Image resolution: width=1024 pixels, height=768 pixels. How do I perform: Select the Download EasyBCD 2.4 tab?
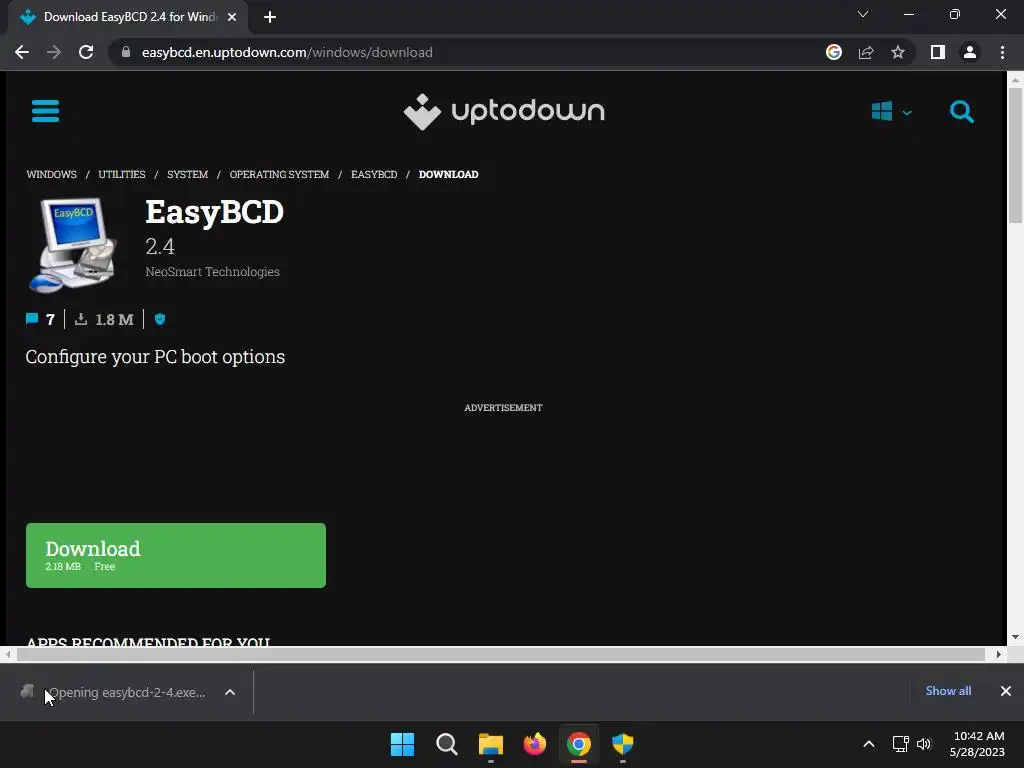pyautogui.click(x=129, y=17)
